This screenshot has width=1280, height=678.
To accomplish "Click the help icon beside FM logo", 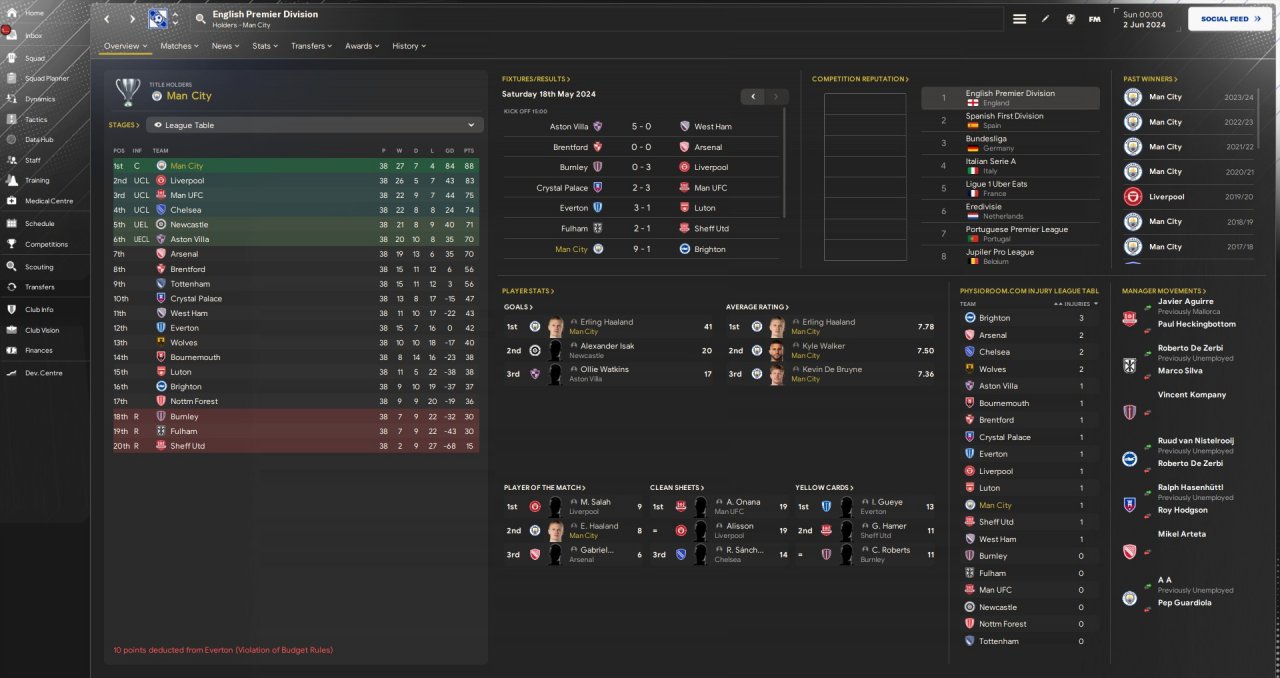I will coord(1071,19).
